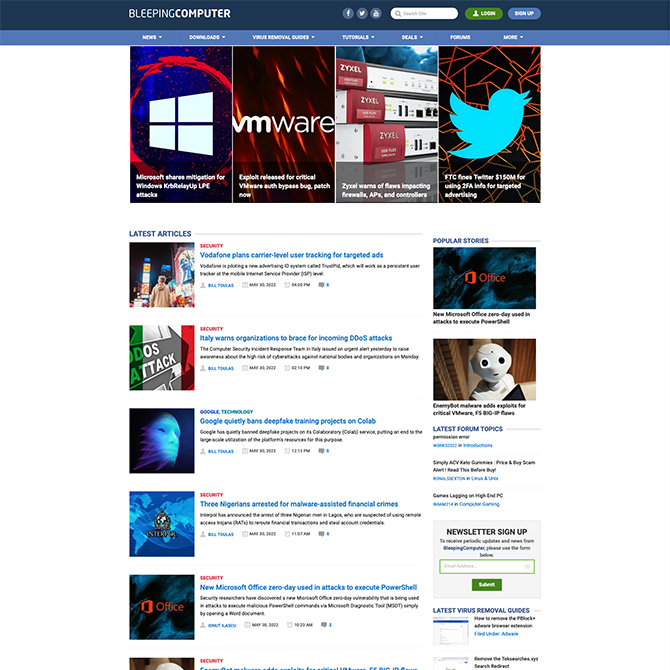
Task: Click clock icon on Google Colab article
Action: pyautogui.click(x=287, y=451)
